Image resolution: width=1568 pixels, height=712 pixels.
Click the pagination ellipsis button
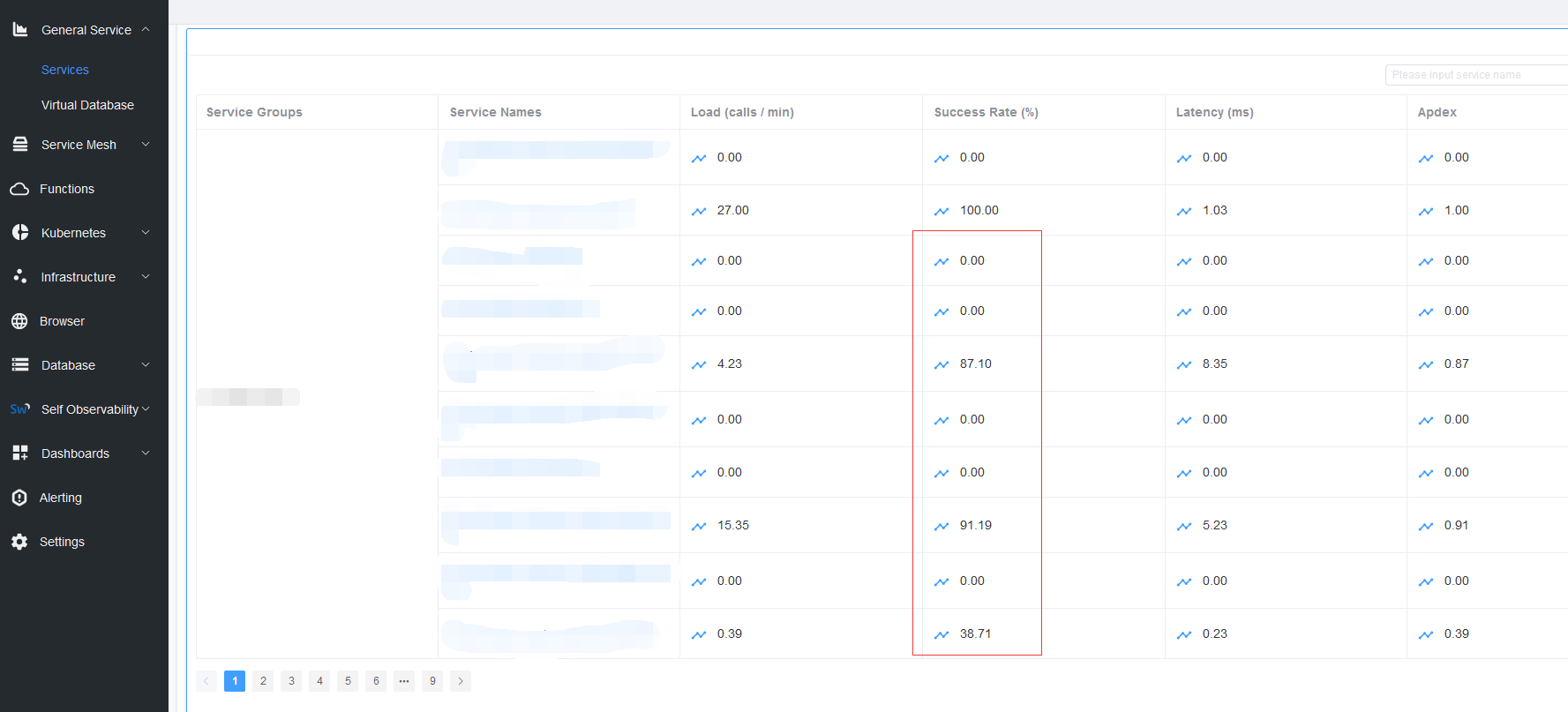click(404, 681)
